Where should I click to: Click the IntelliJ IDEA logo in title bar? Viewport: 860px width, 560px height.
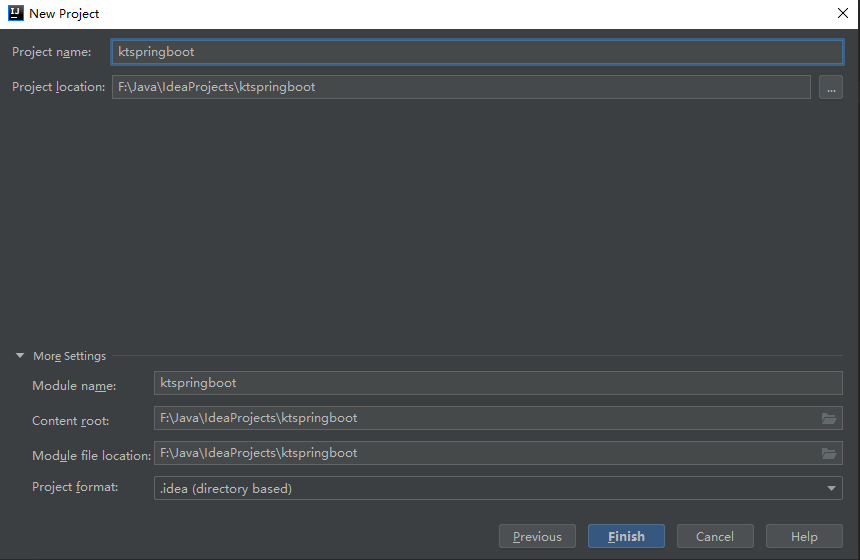pos(16,13)
